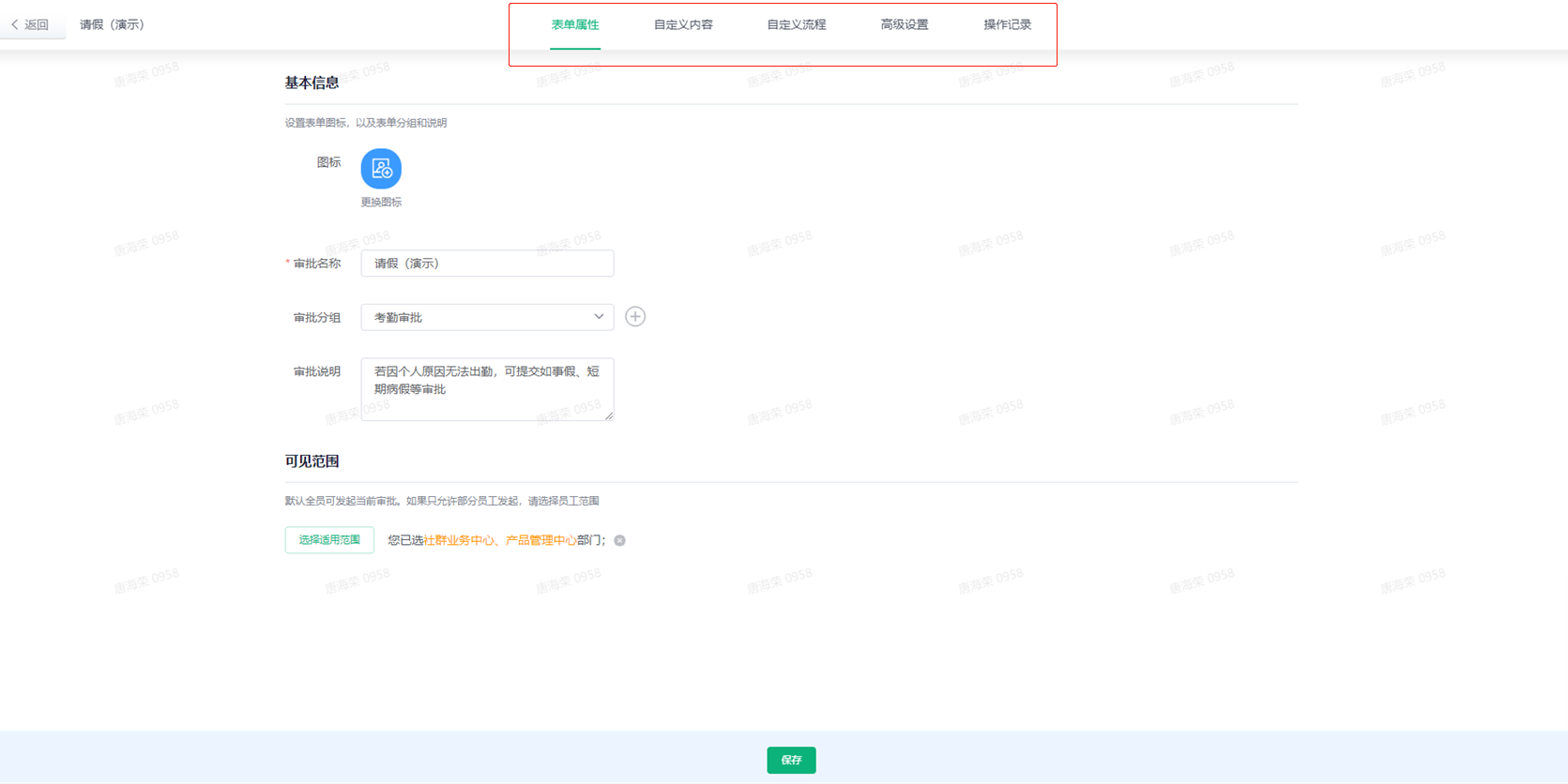Viewport: 1568px width, 784px height.
Task: Clear selected departments with the x icon
Action: [x=619, y=540]
